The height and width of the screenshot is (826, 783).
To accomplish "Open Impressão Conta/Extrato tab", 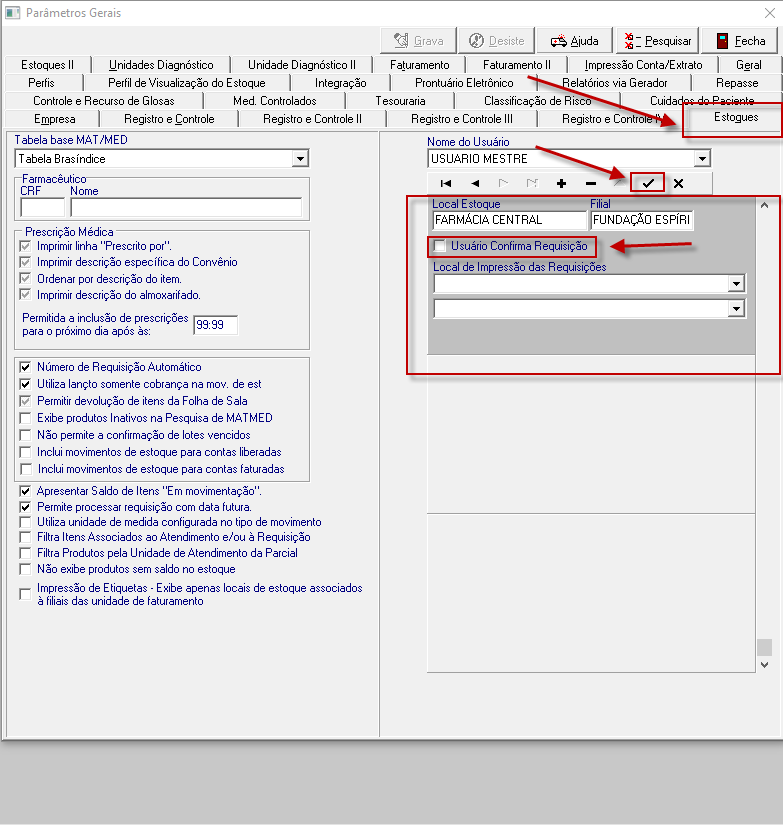I will [643, 65].
